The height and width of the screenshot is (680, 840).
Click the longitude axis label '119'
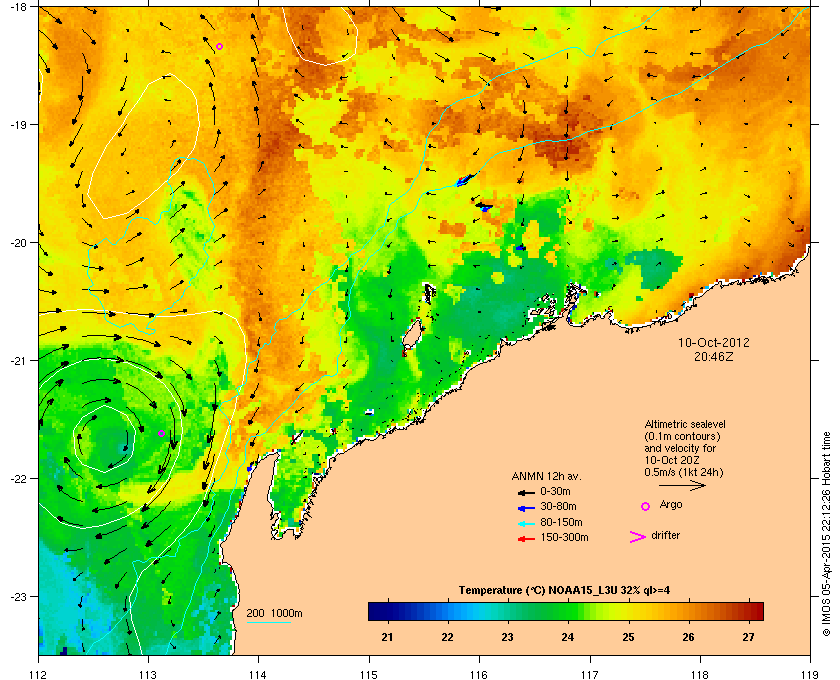(x=810, y=675)
